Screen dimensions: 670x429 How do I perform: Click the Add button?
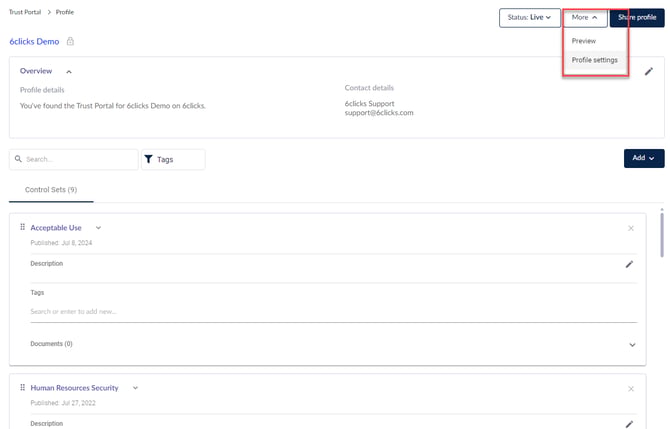tap(643, 158)
